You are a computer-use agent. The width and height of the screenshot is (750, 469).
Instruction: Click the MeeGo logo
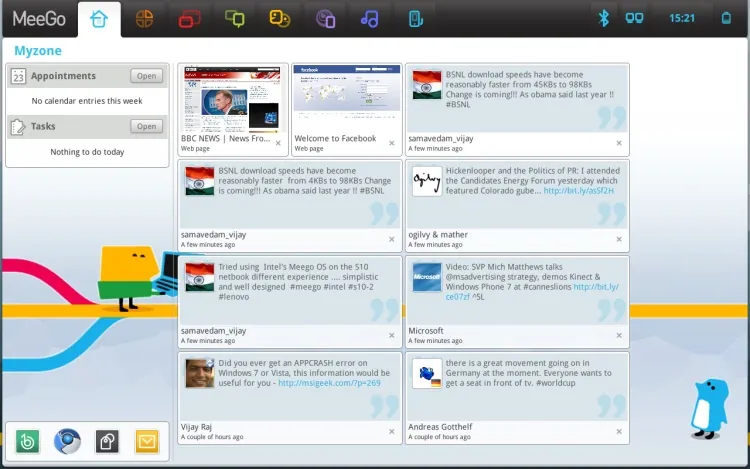pos(39,19)
